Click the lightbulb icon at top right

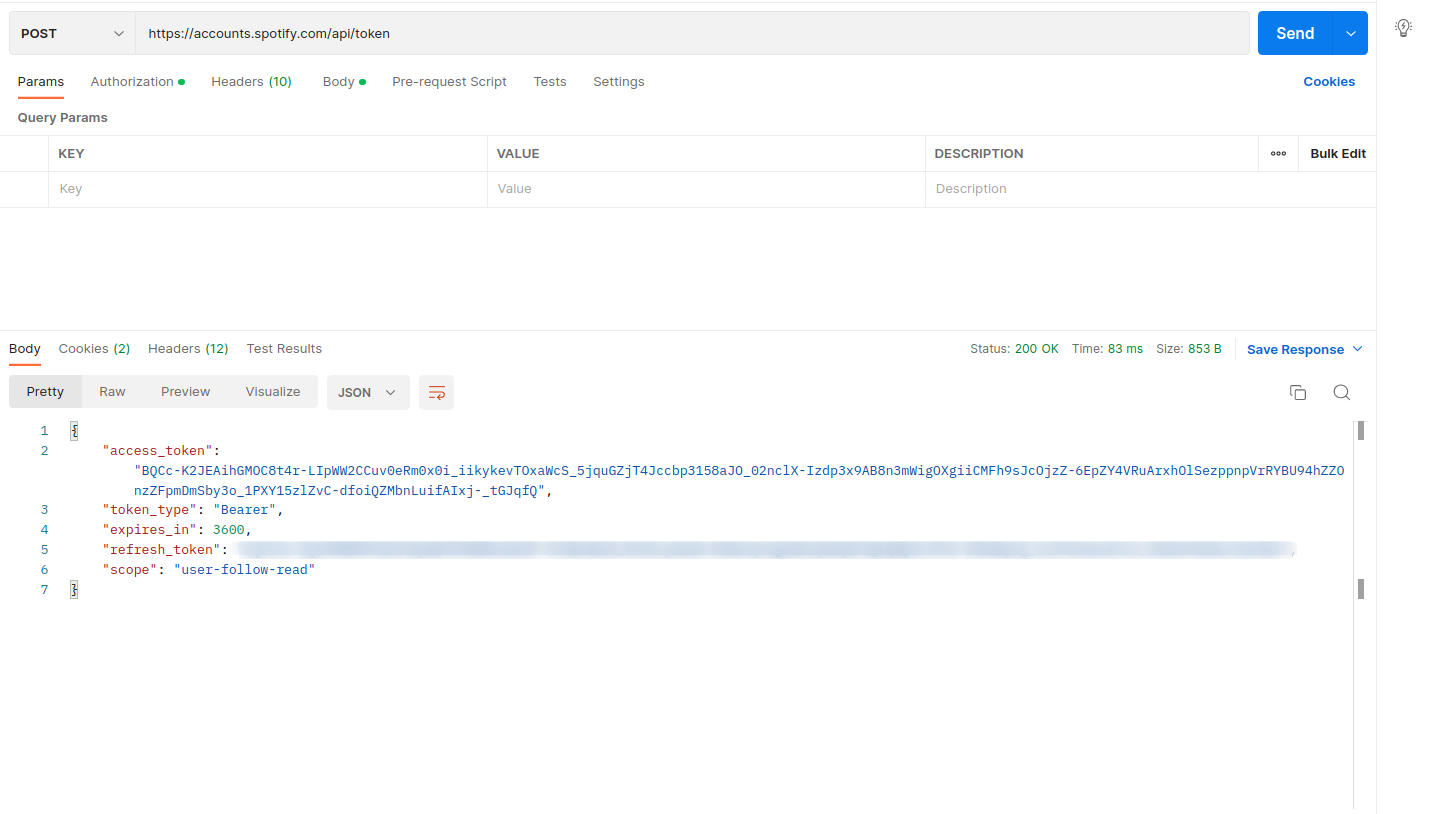[x=1403, y=27]
